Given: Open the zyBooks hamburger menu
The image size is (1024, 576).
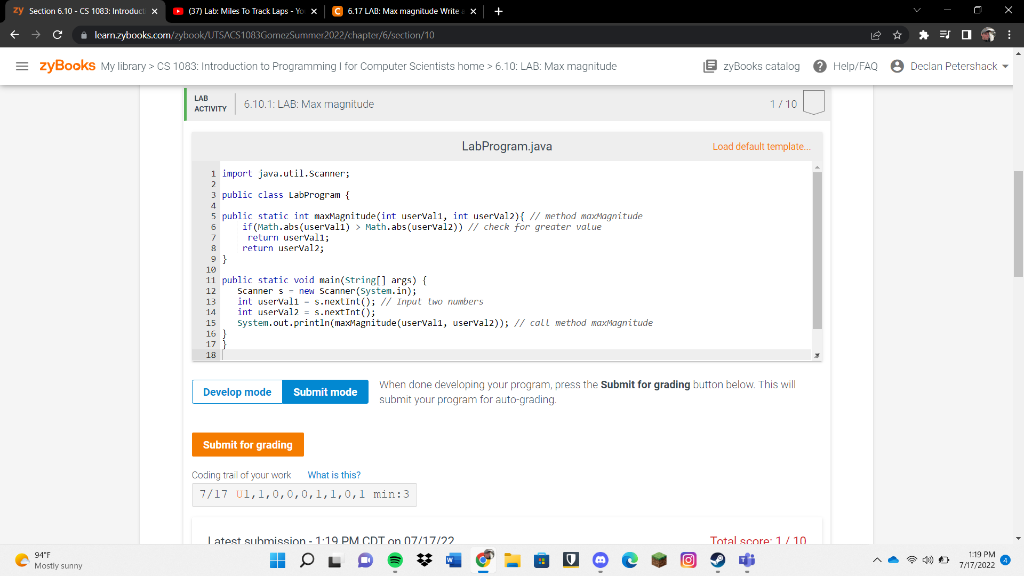Looking at the screenshot, I should point(22,66).
